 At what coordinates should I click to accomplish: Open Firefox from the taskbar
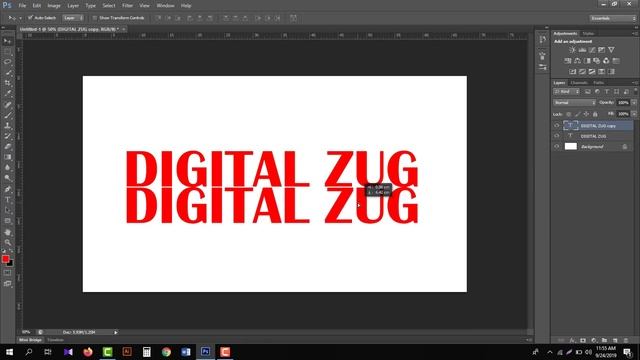(88, 352)
